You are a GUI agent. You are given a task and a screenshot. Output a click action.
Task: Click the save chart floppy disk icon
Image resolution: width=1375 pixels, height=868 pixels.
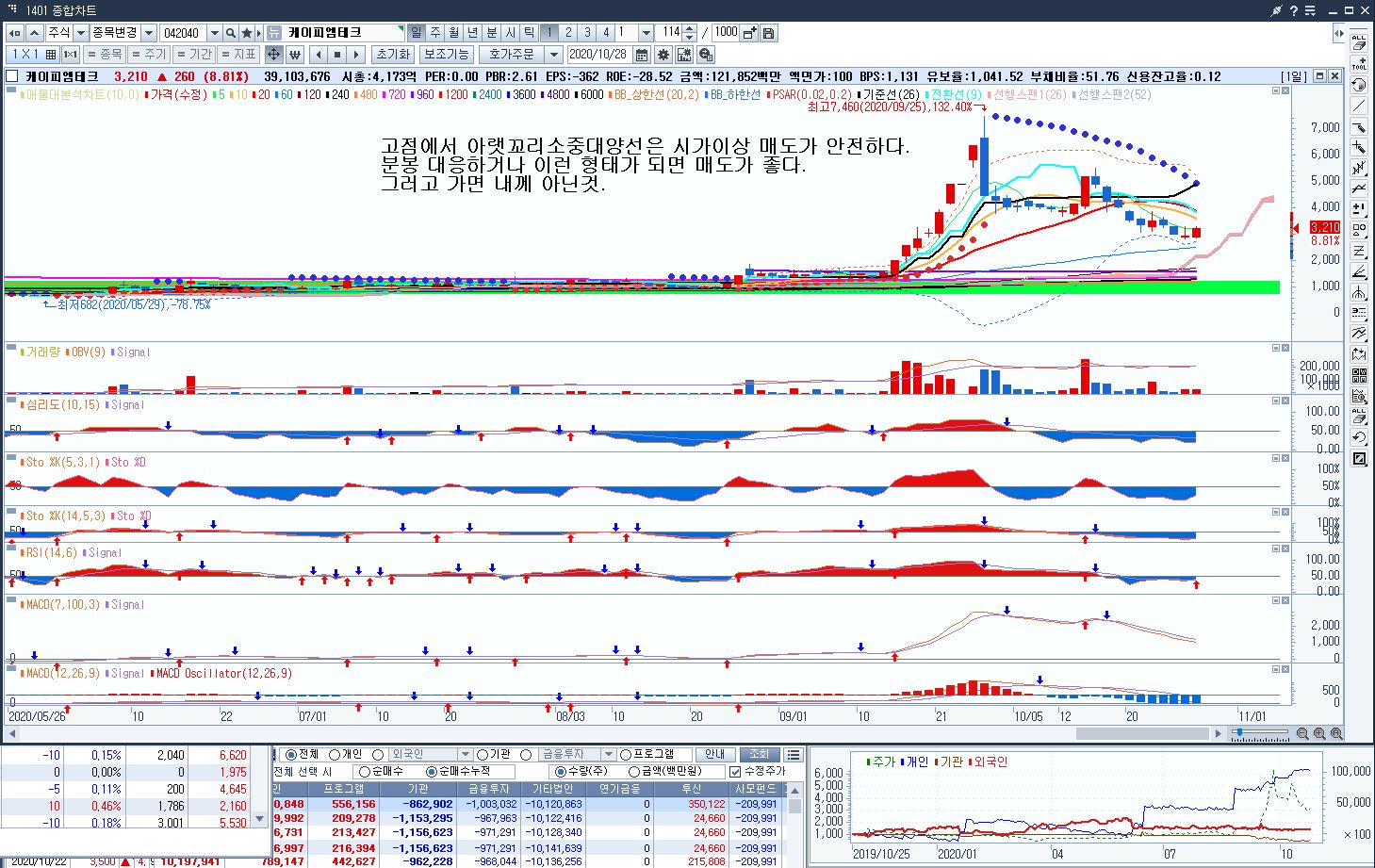click(x=769, y=33)
